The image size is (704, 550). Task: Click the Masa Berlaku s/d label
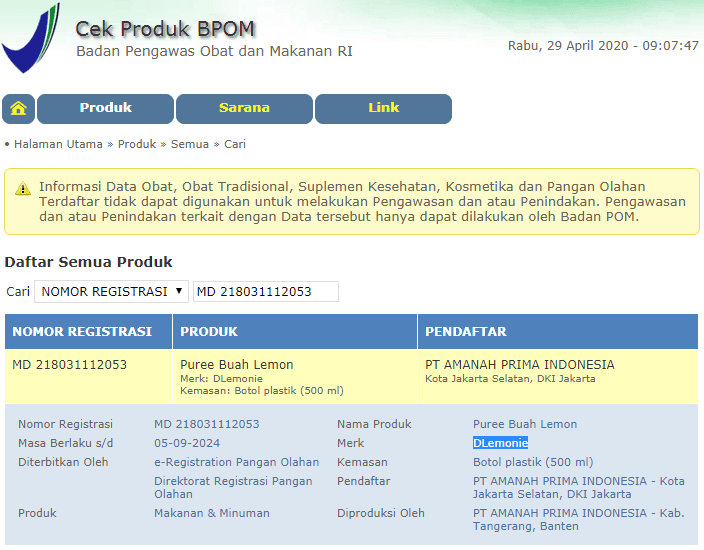click(x=66, y=443)
